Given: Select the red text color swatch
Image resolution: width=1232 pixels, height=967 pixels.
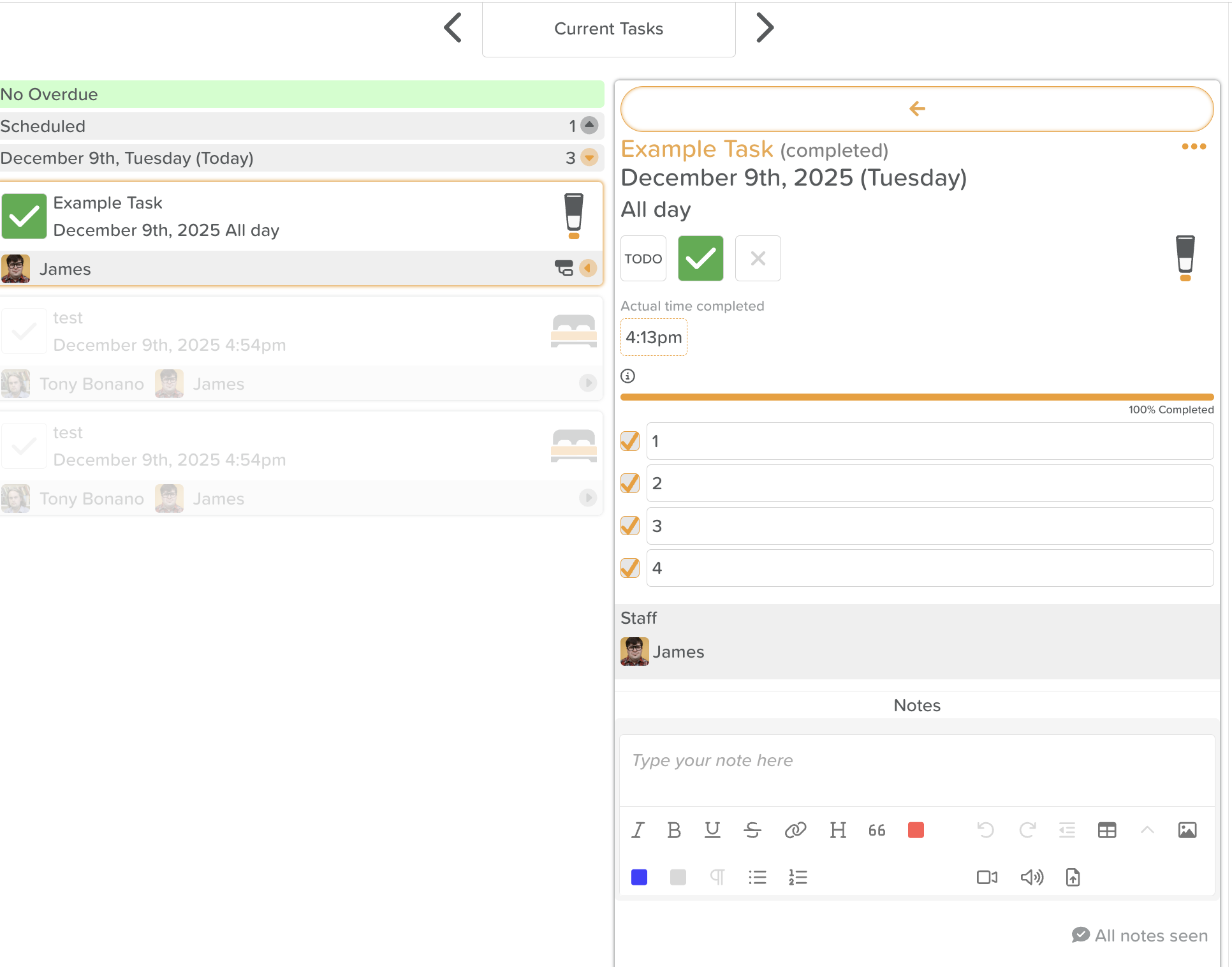Looking at the screenshot, I should click(916, 830).
